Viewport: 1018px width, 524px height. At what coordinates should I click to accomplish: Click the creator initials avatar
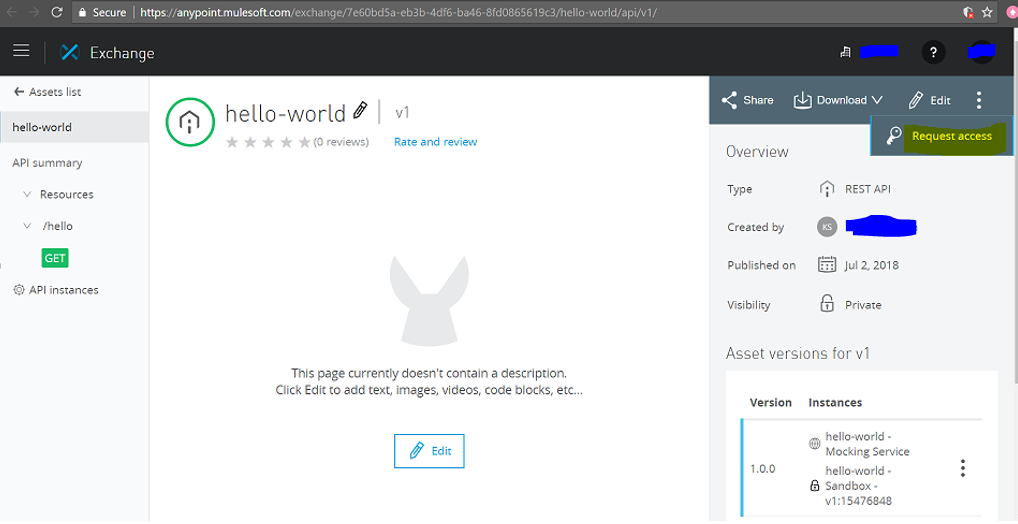[826, 227]
